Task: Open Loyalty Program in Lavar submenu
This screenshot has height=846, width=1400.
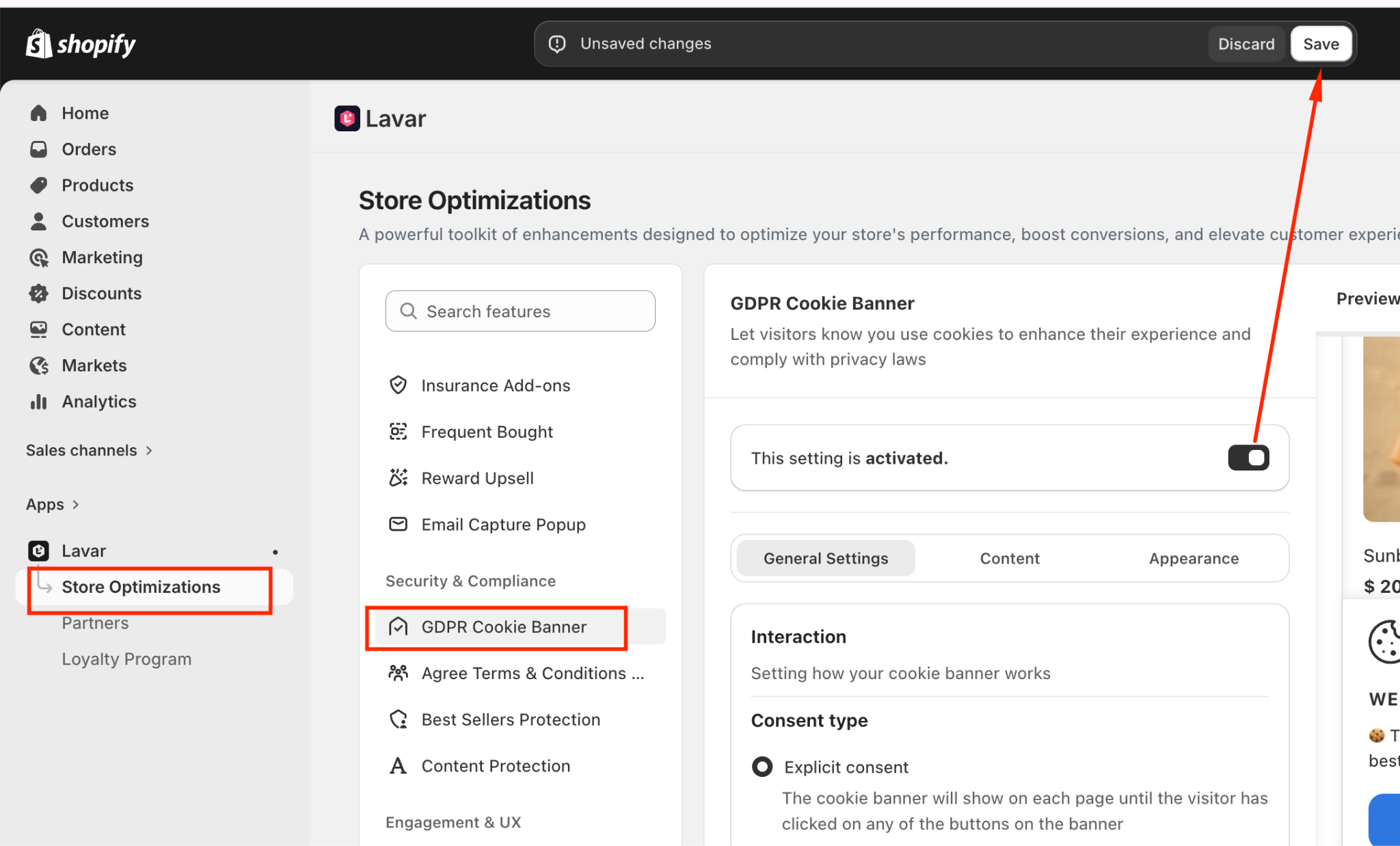Action: pos(126,659)
